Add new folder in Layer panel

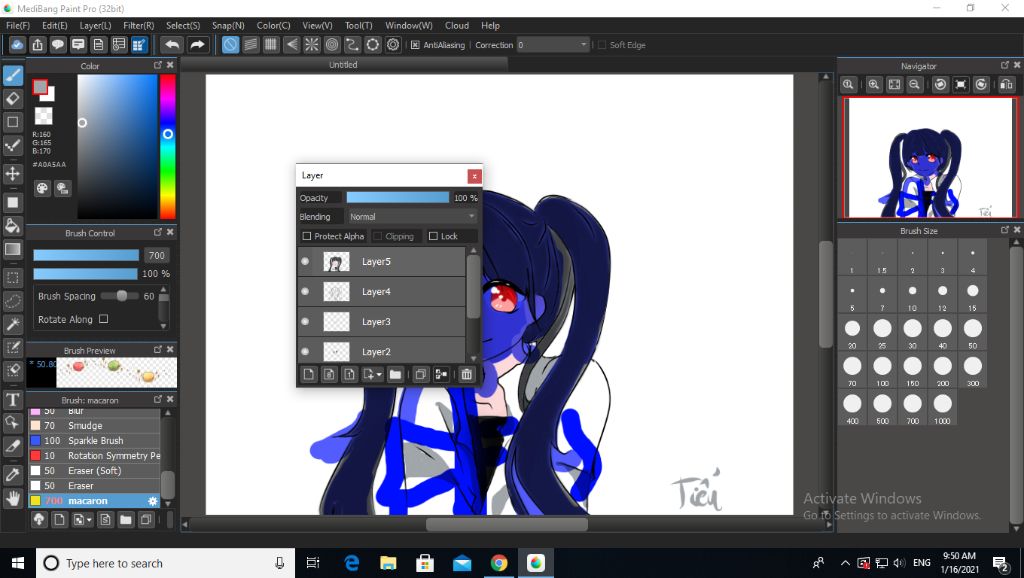395,374
